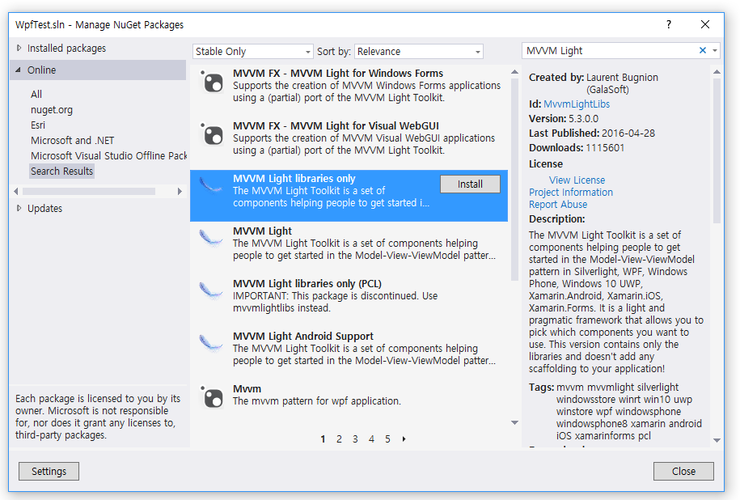This screenshot has height=500, width=740.
Task: Click the Mvvm package icon
Action: (212, 398)
